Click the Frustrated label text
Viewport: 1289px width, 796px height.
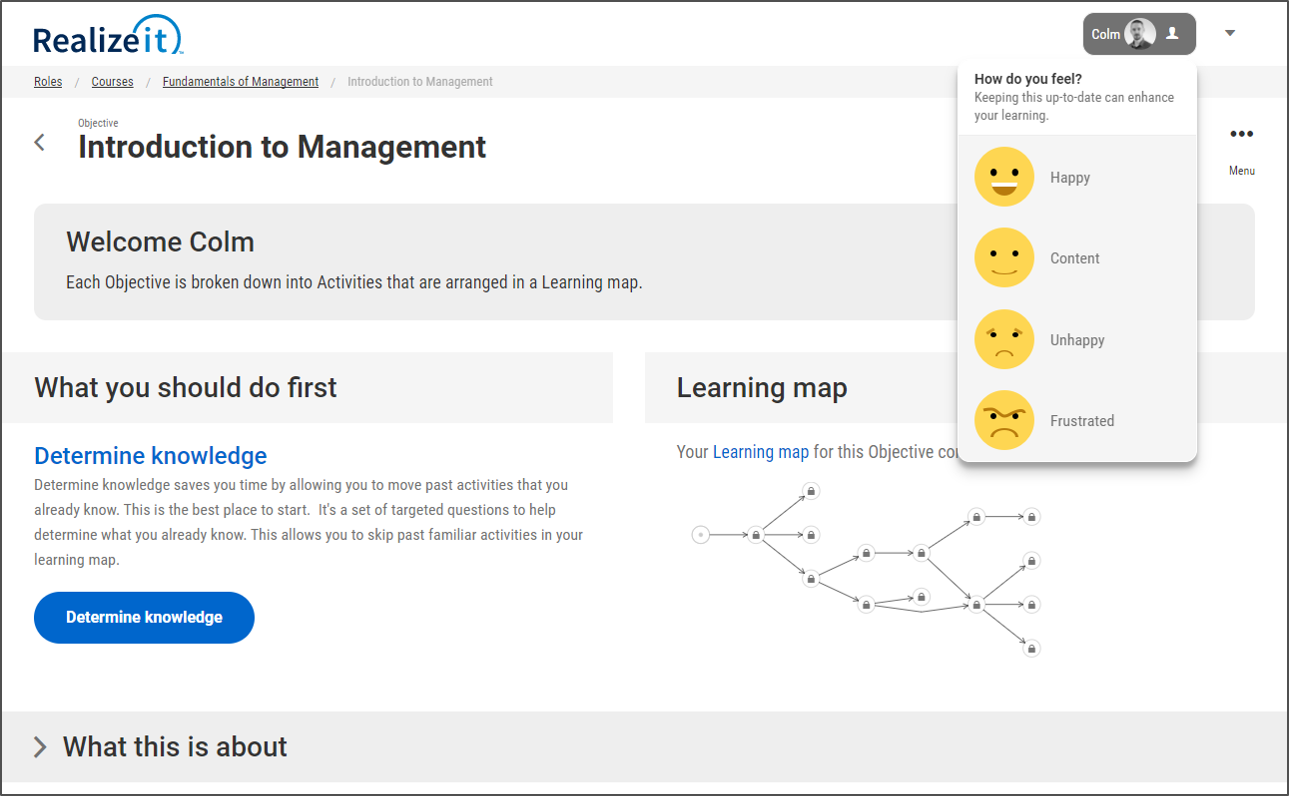pos(1082,421)
